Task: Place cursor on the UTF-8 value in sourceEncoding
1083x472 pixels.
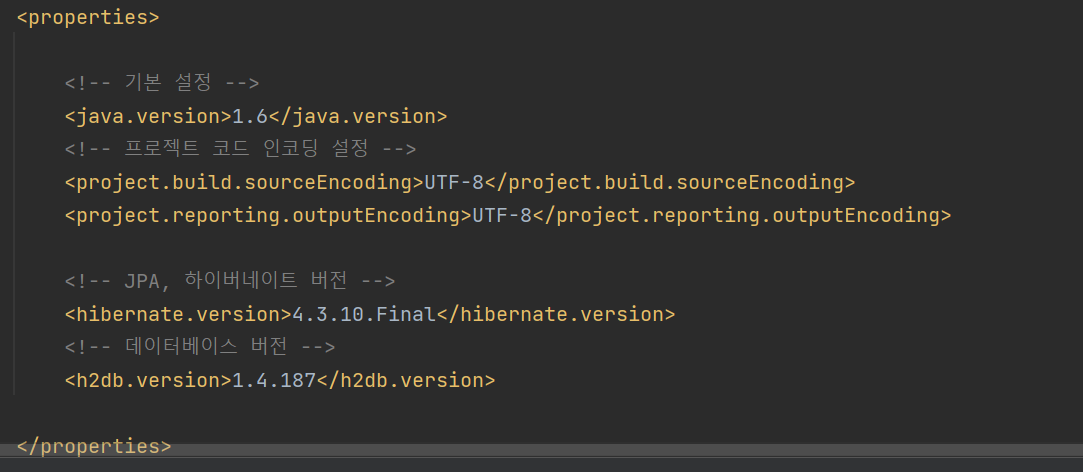Action: point(454,182)
